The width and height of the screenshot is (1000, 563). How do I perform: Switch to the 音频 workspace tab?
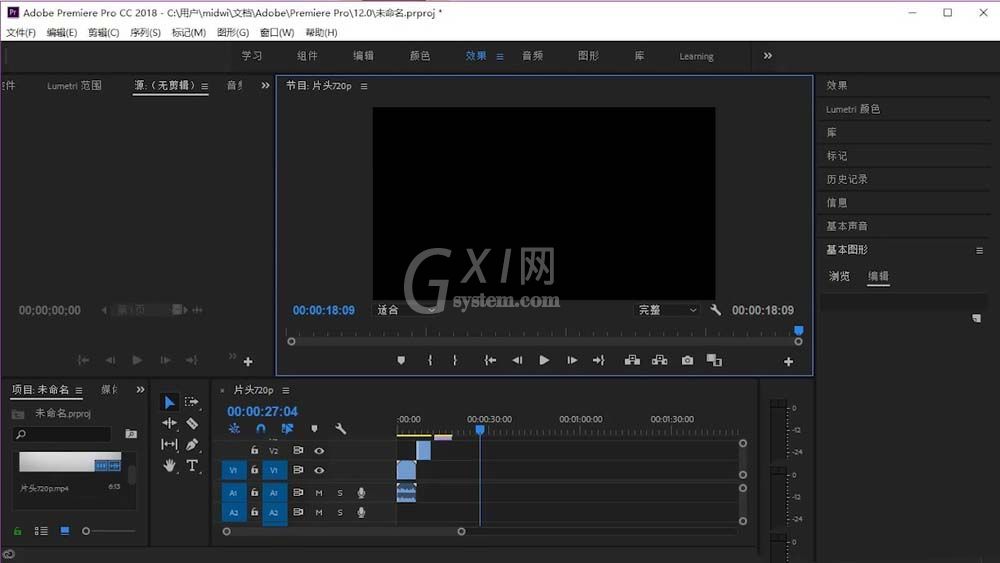(533, 56)
